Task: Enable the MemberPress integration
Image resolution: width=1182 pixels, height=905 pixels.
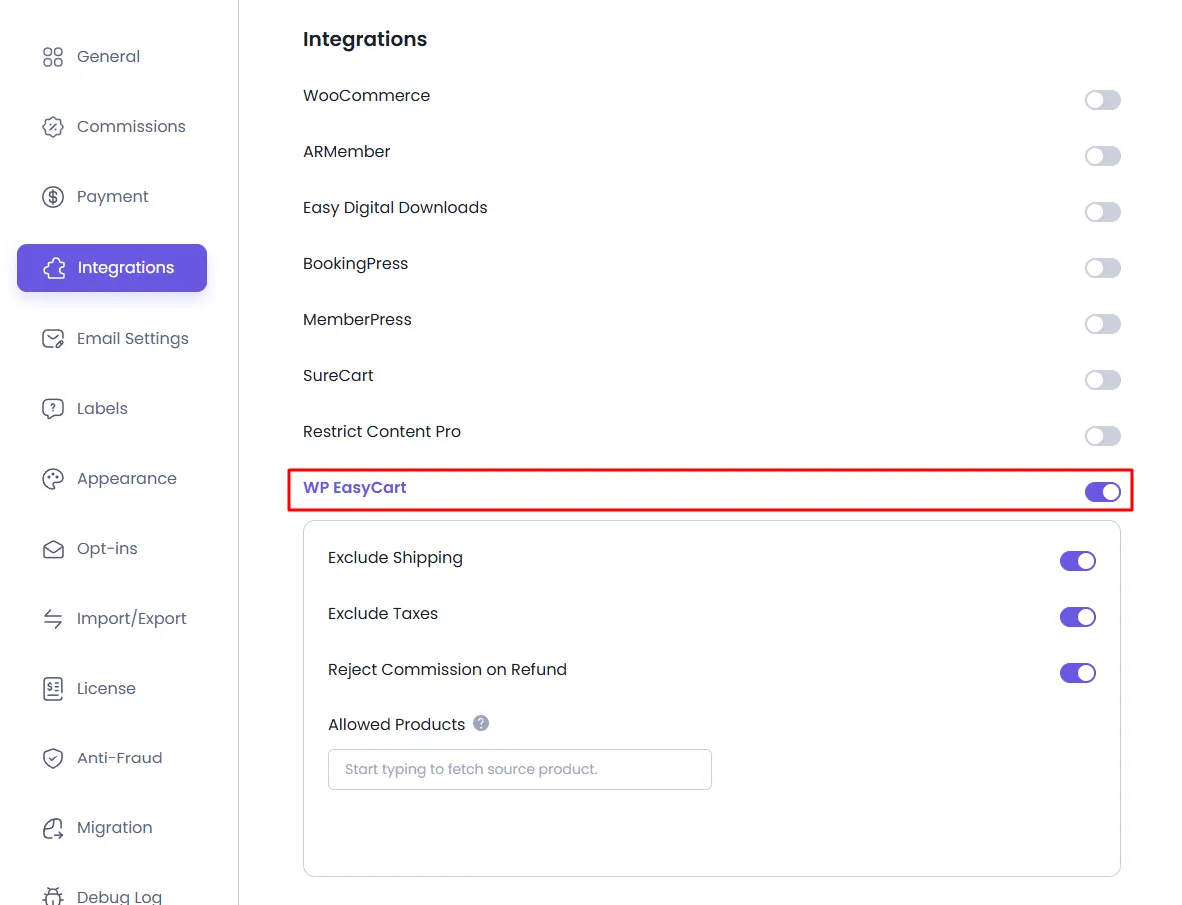Action: [x=1102, y=324]
